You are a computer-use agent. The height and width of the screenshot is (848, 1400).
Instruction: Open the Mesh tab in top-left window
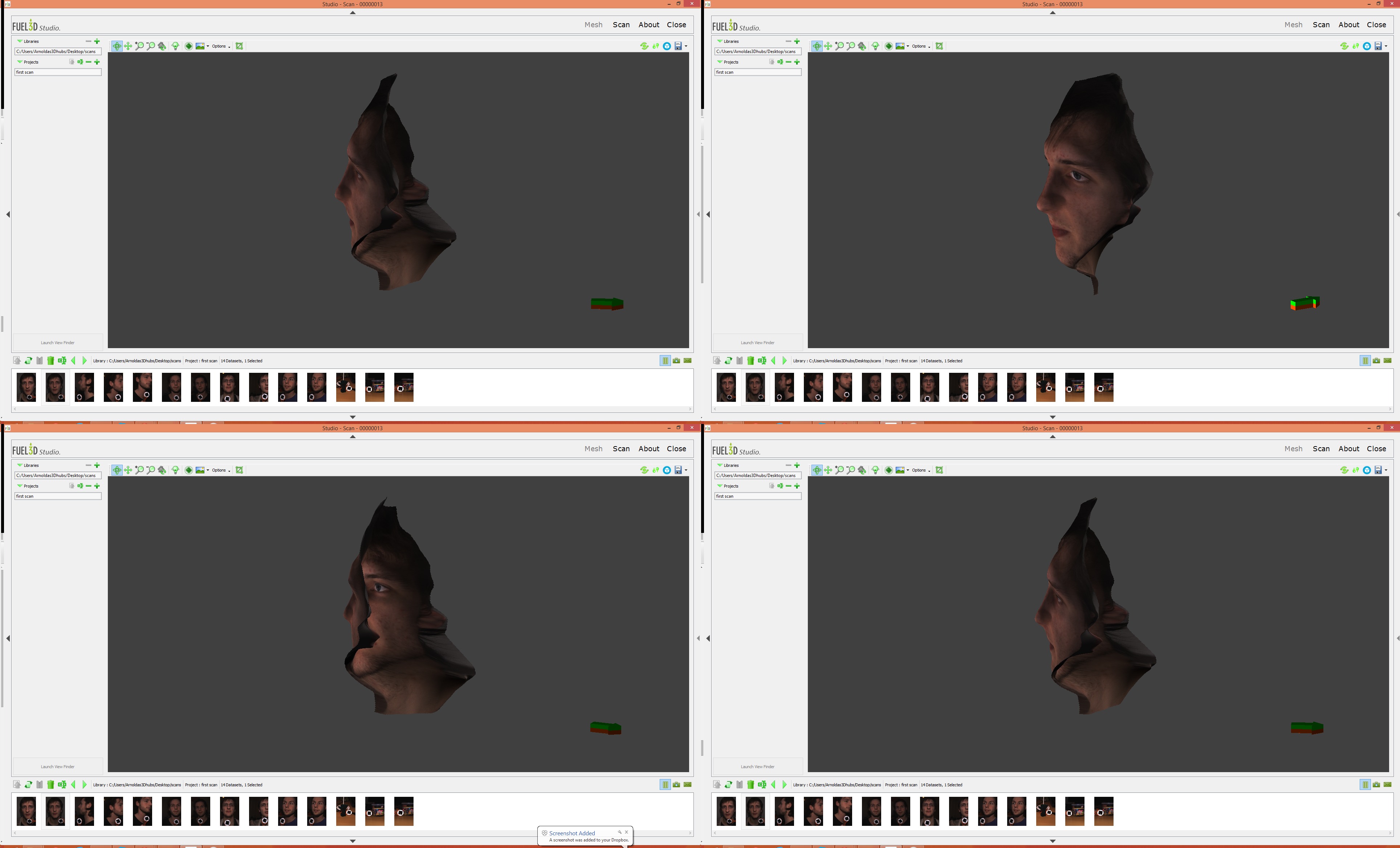[593, 24]
